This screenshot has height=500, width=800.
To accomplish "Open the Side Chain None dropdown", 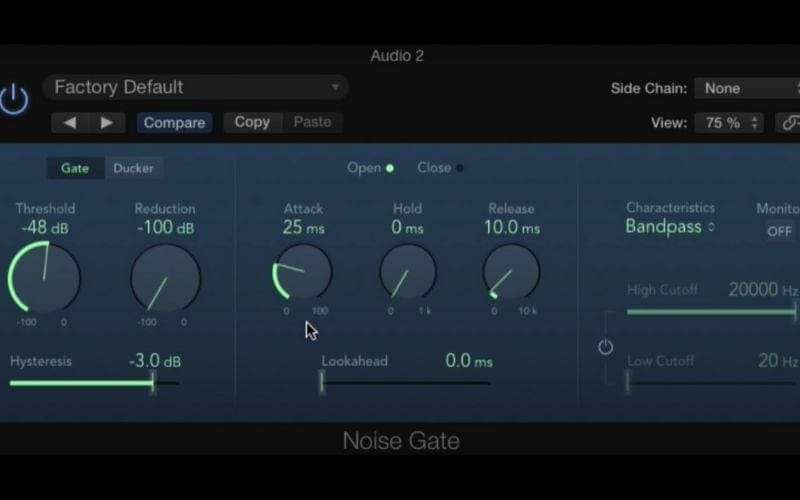I will coord(747,88).
